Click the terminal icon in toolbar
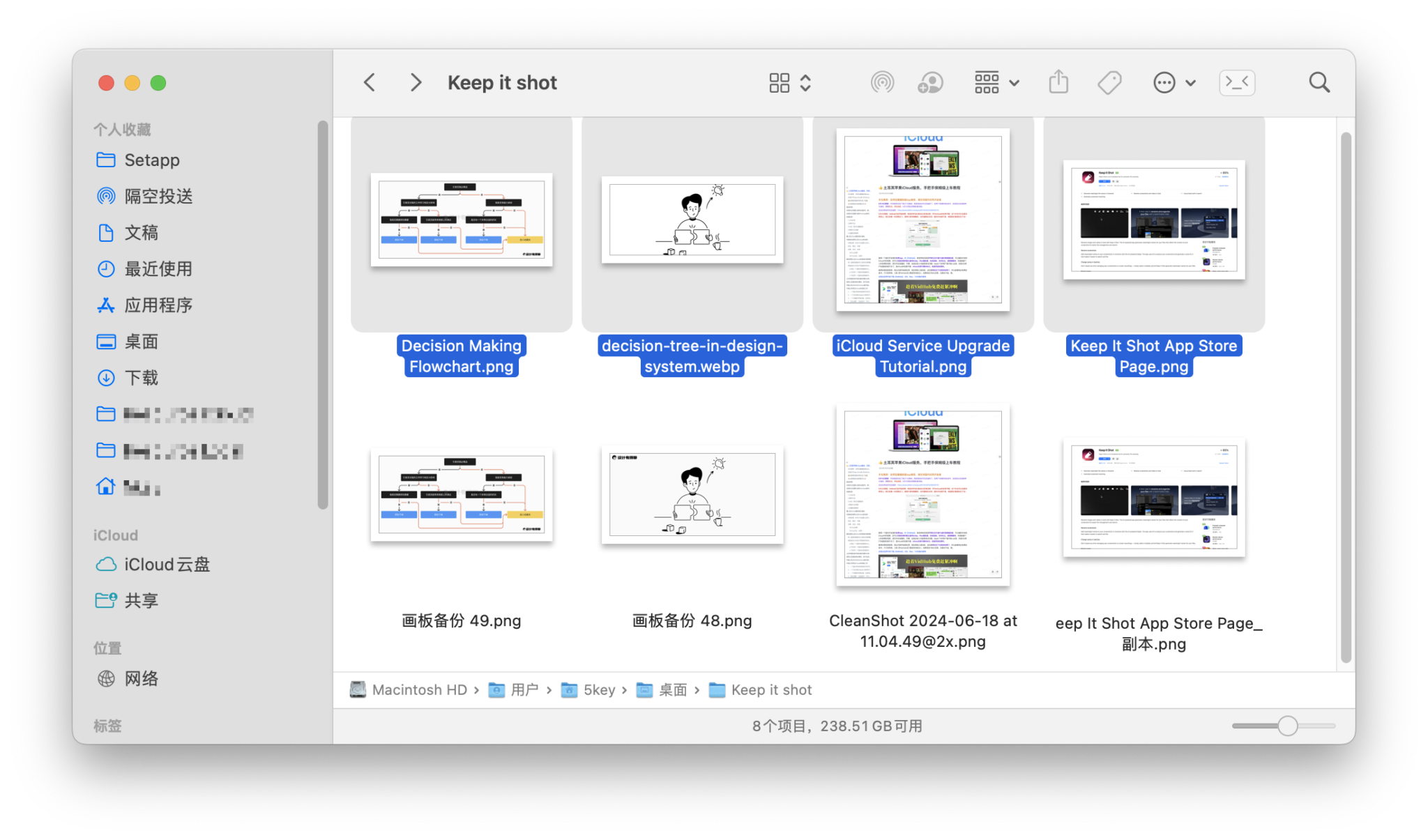The height and width of the screenshot is (840, 1428). 1237,83
